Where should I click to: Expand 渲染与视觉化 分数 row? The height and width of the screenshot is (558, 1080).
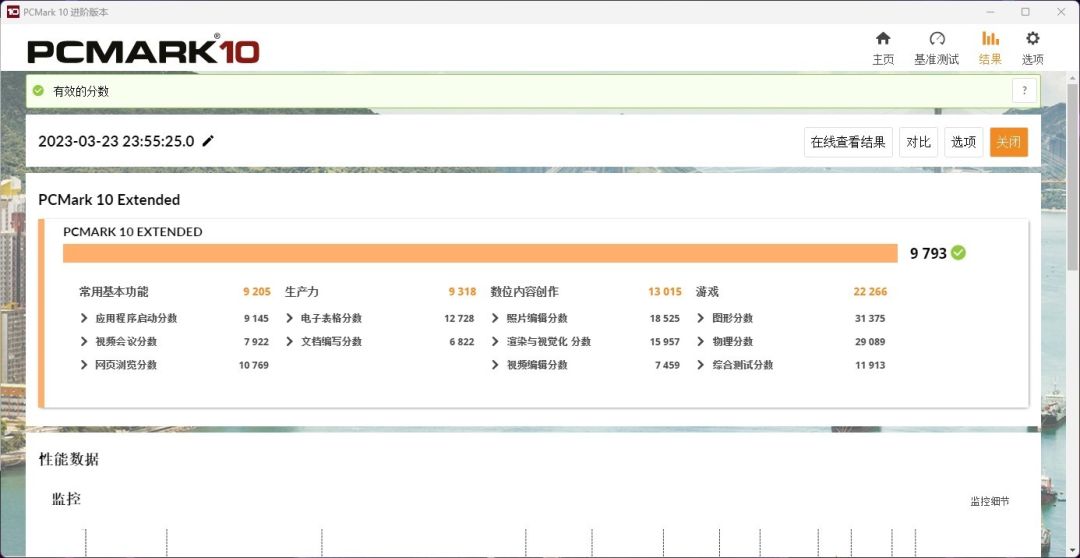541,342
